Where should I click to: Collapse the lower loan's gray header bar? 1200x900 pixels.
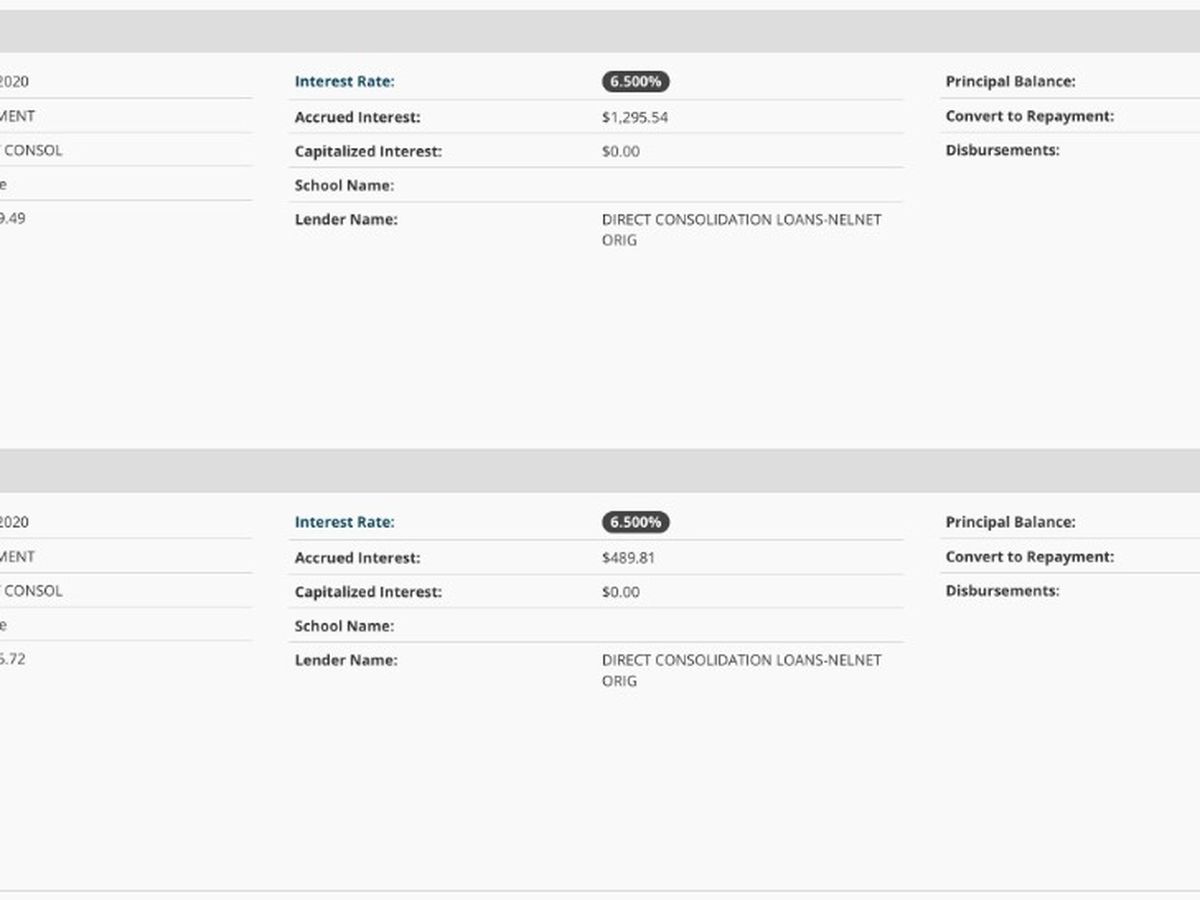click(x=600, y=470)
